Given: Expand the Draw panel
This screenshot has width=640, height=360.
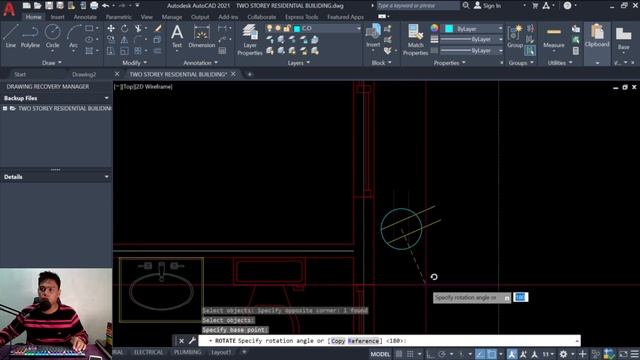Looking at the screenshot, I should (52, 63).
